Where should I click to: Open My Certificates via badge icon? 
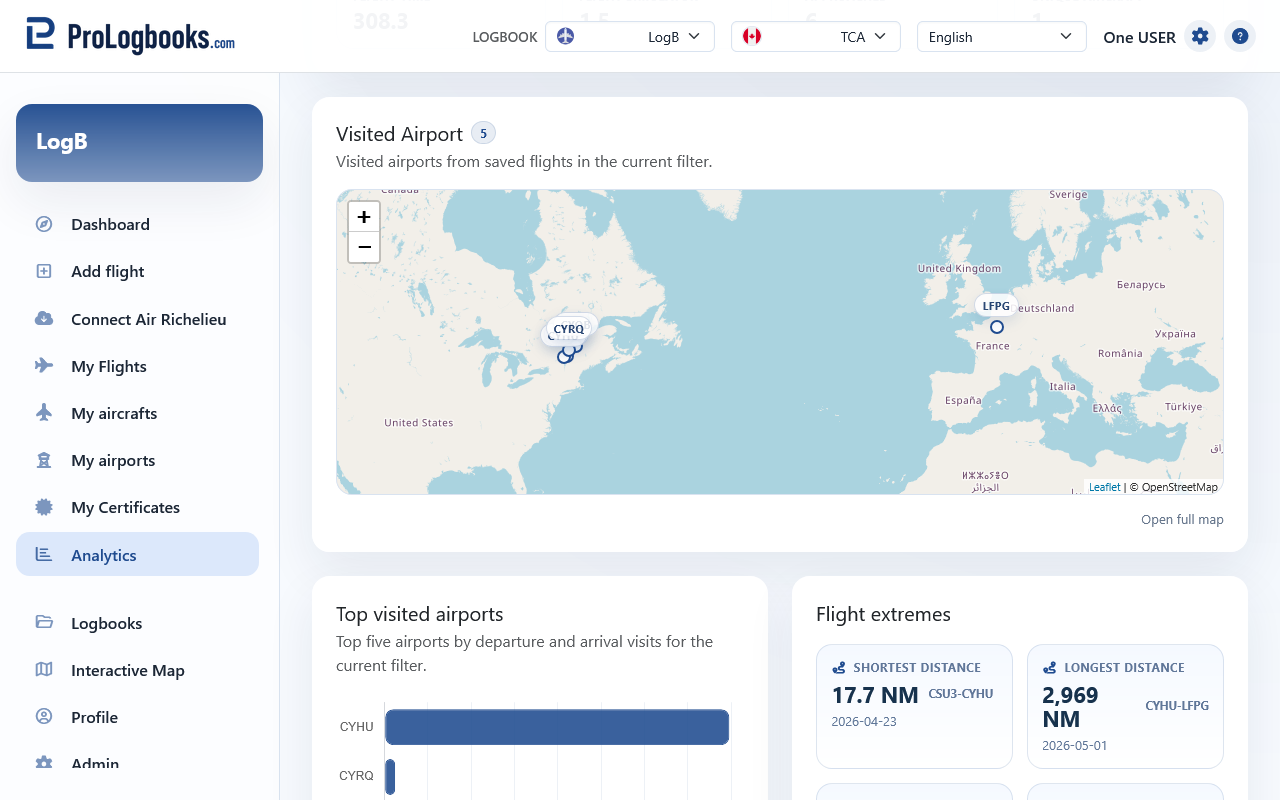click(x=44, y=507)
